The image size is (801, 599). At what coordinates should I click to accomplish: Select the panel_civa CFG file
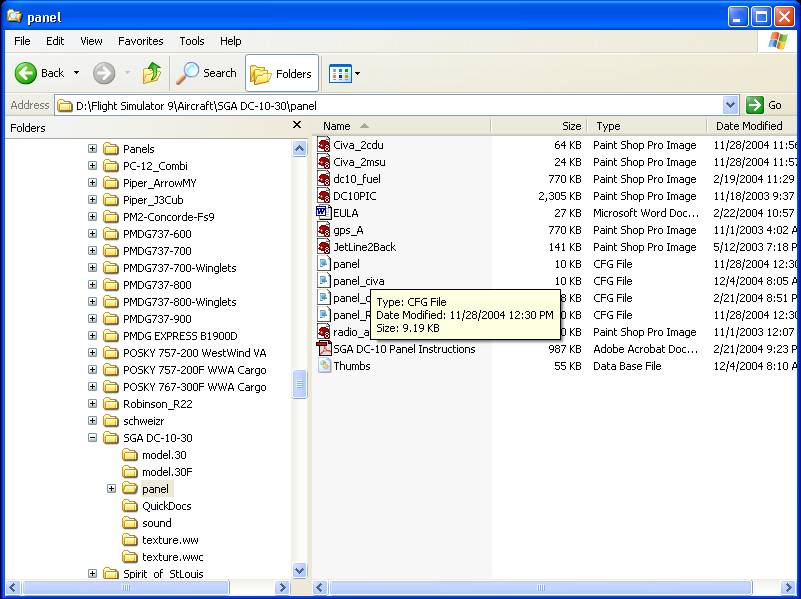click(x=358, y=281)
